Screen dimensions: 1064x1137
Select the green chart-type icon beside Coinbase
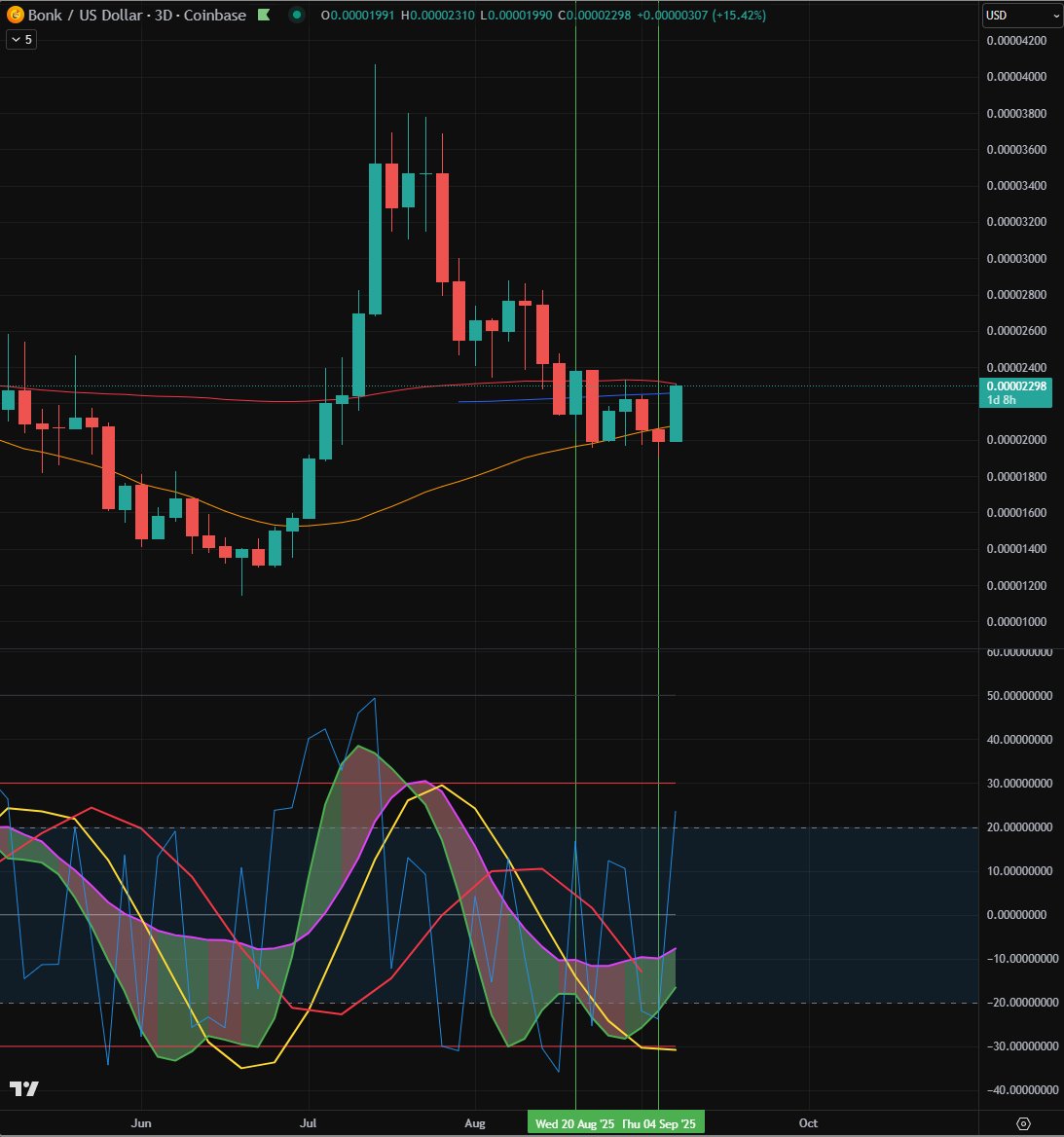pyautogui.click(x=263, y=16)
